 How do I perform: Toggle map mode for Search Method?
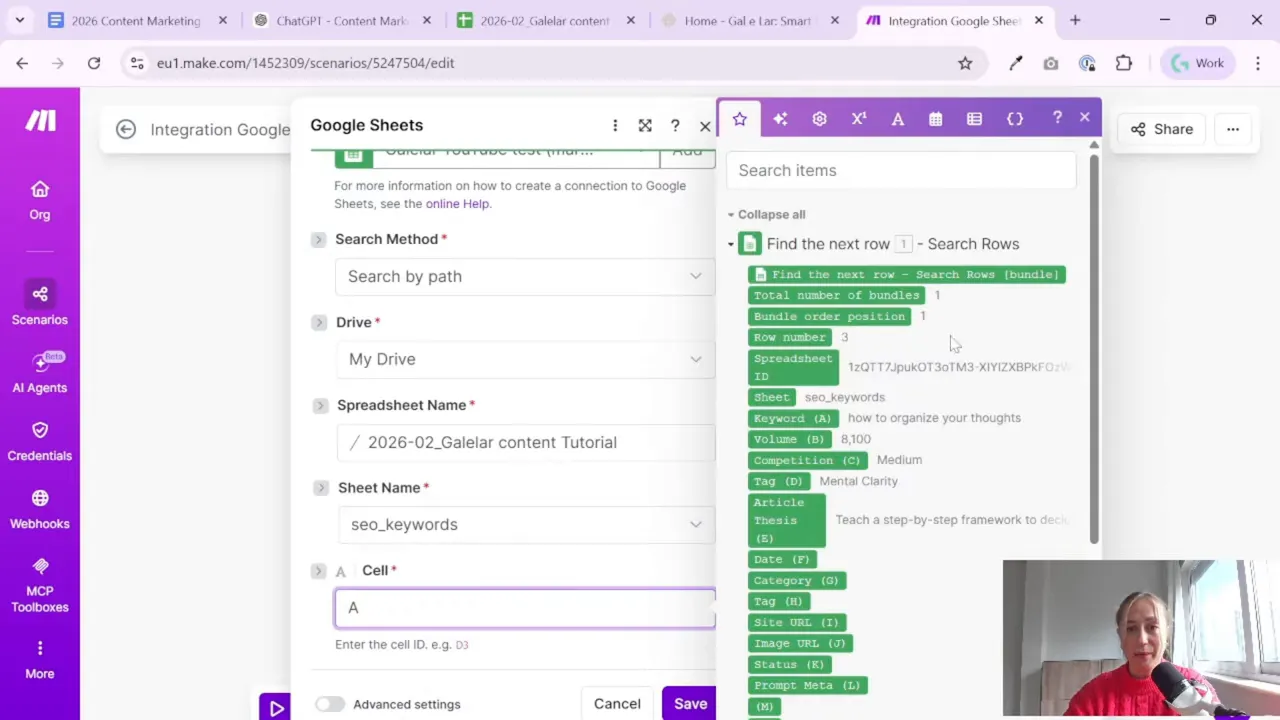[318, 239]
